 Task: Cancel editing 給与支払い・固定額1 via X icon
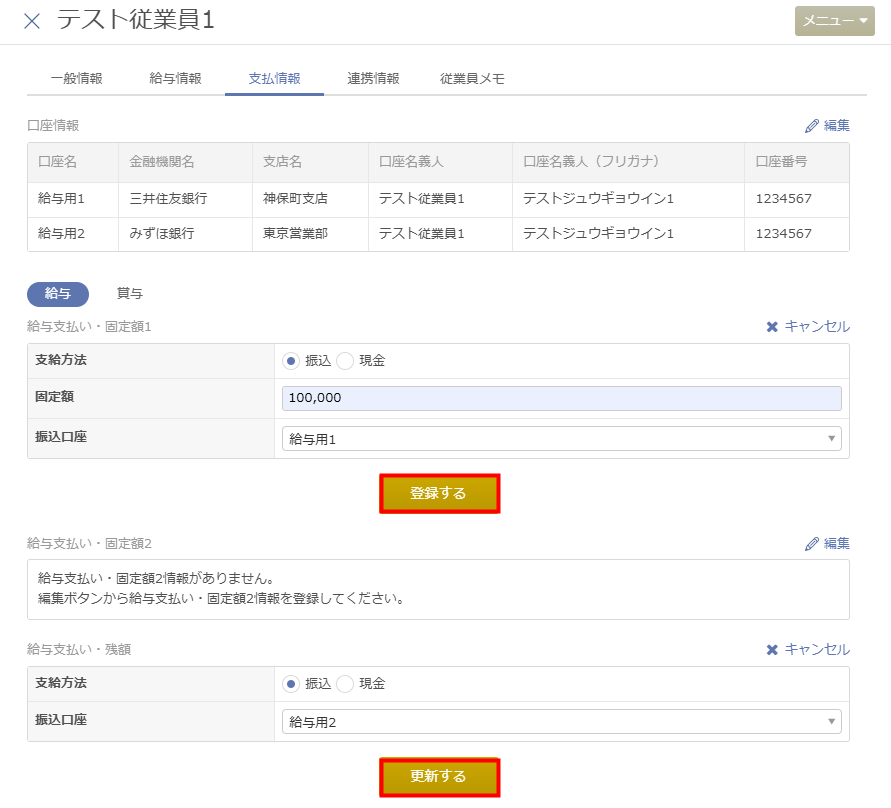pos(772,327)
